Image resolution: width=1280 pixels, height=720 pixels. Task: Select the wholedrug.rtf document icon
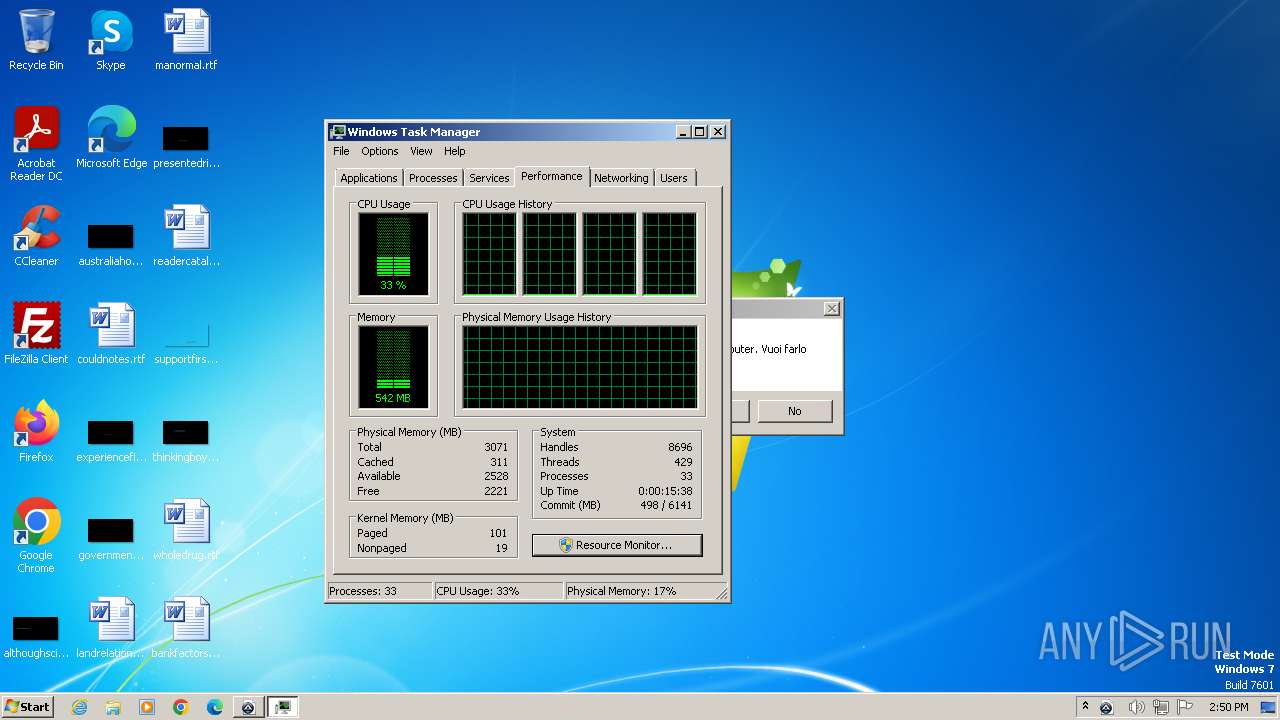pyautogui.click(x=186, y=529)
